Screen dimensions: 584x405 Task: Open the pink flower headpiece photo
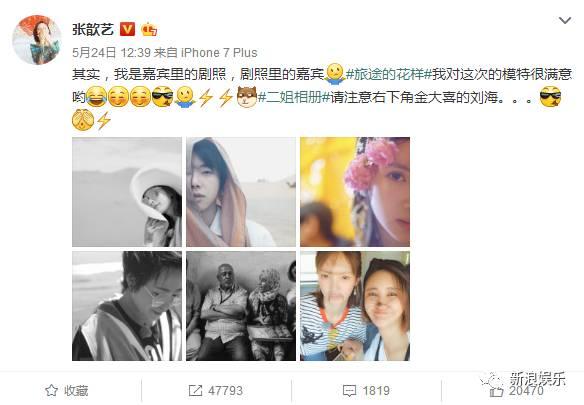pyautogui.click(x=355, y=192)
